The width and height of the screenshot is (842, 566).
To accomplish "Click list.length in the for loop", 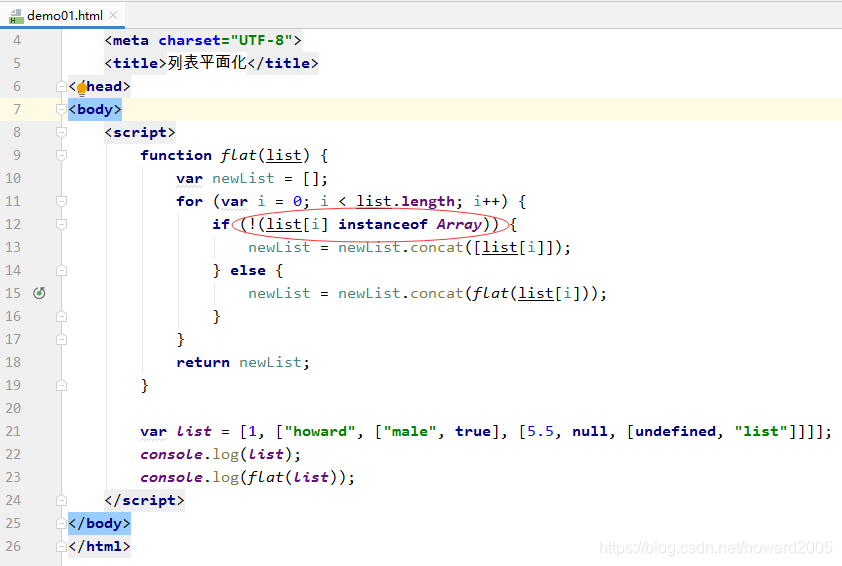I will click(405, 201).
